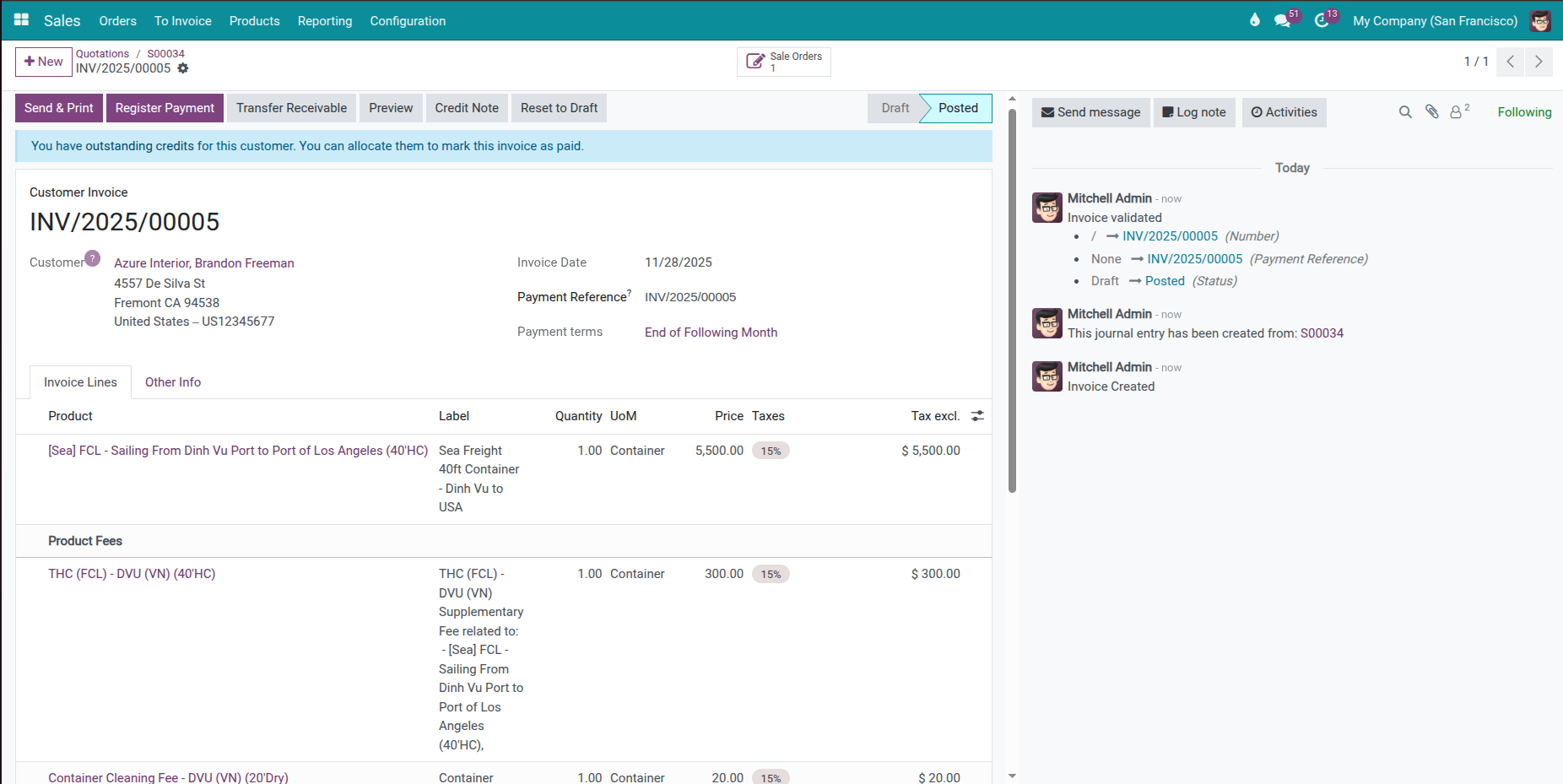
Task: Change Payment terms from End of Following Month
Action: tap(711, 332)
